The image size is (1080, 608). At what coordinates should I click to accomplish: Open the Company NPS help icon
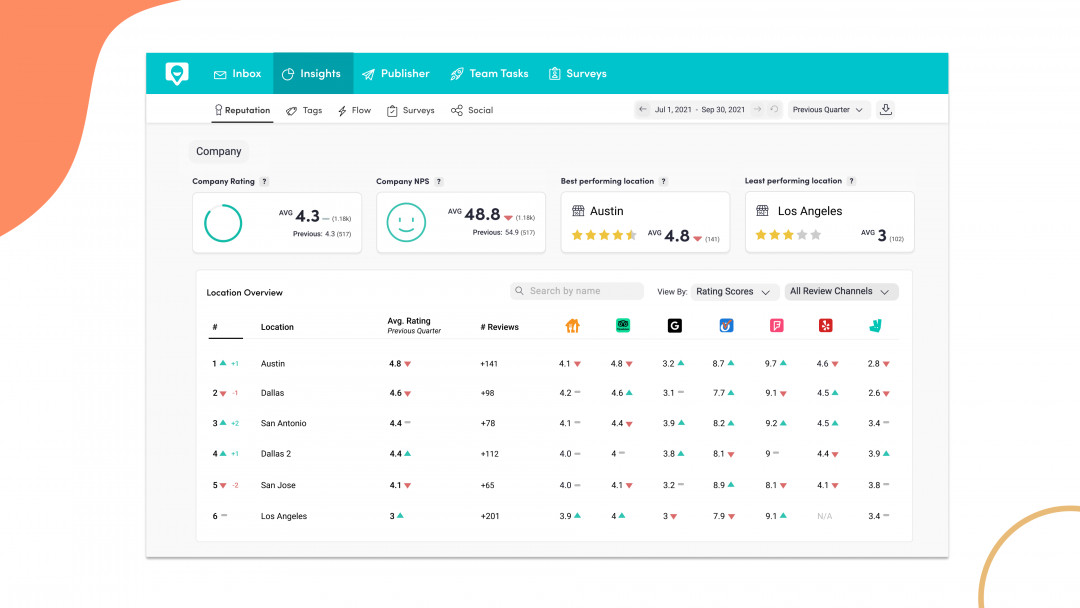pos(439,182)
